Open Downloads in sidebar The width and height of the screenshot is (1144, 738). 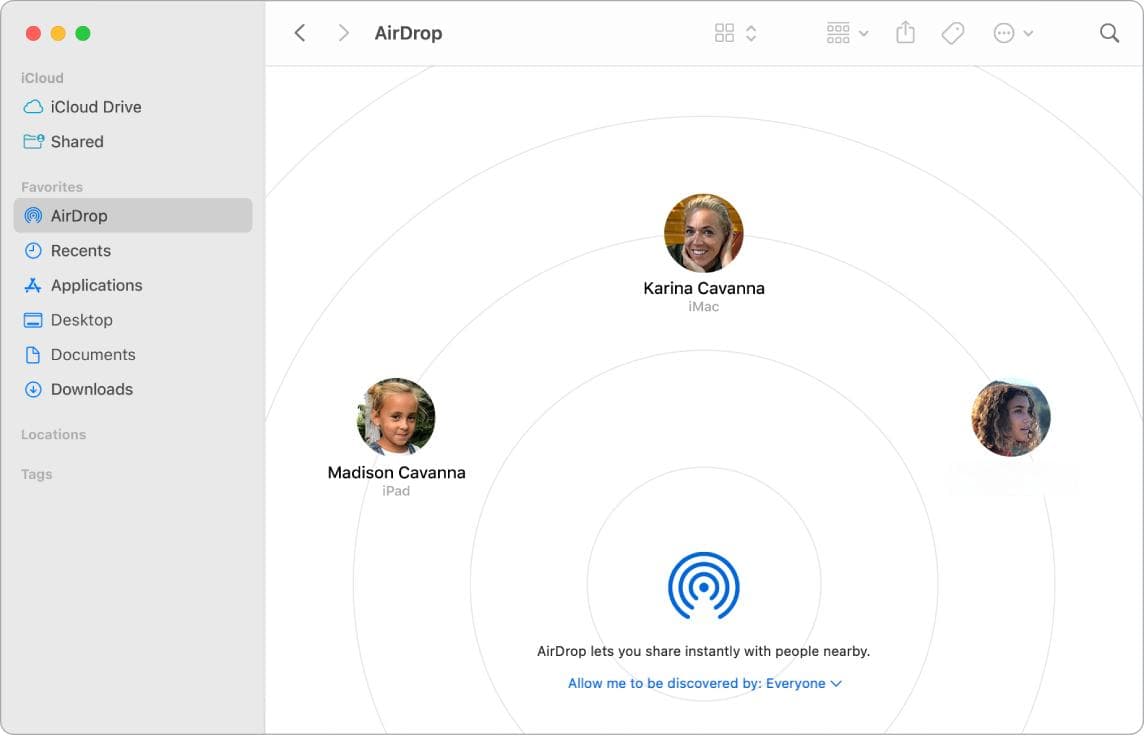pos(133,389)
